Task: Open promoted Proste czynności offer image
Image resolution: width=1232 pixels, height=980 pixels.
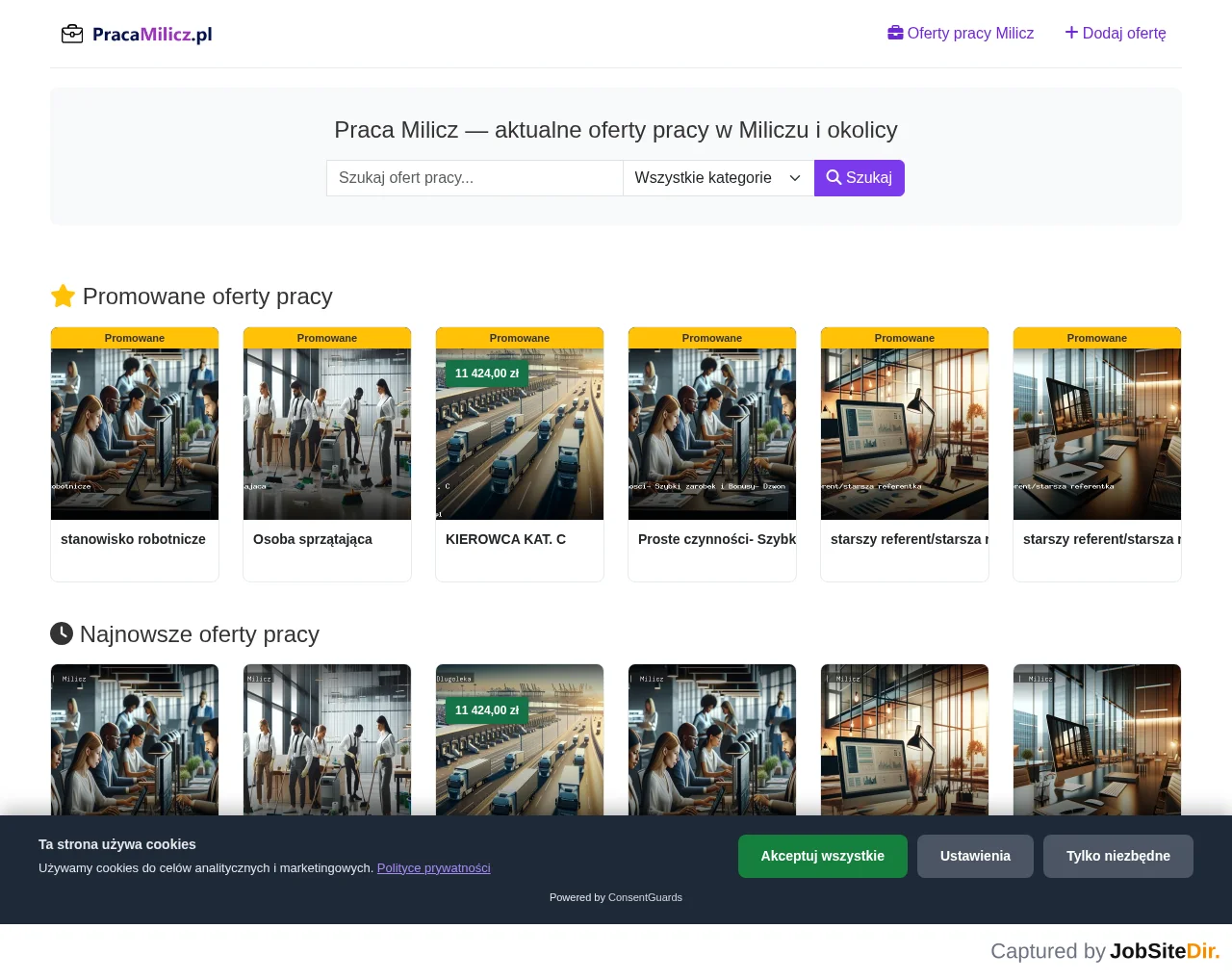Action: (712, 434)
